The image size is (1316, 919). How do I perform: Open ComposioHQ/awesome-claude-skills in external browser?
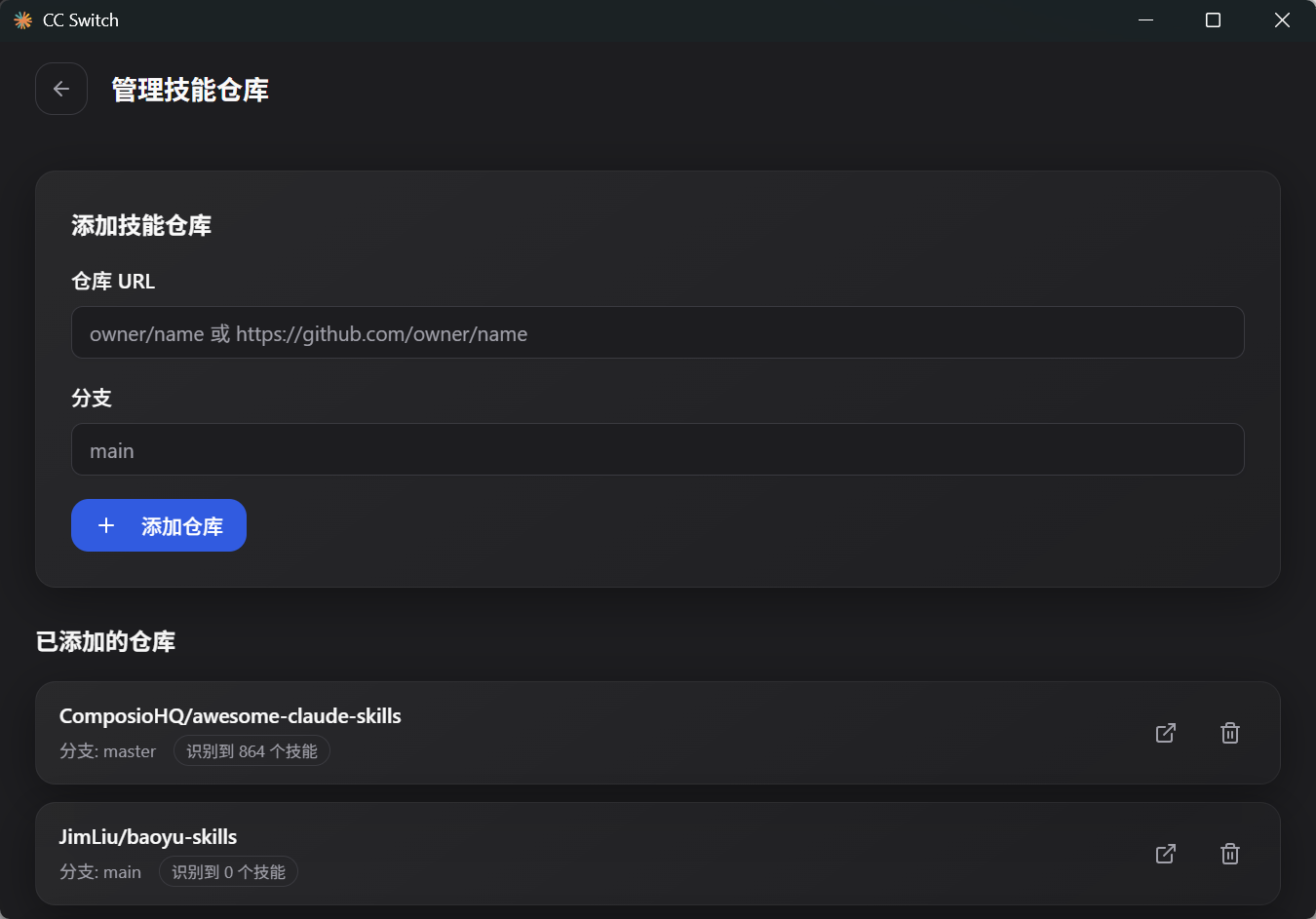point(1166,733)
